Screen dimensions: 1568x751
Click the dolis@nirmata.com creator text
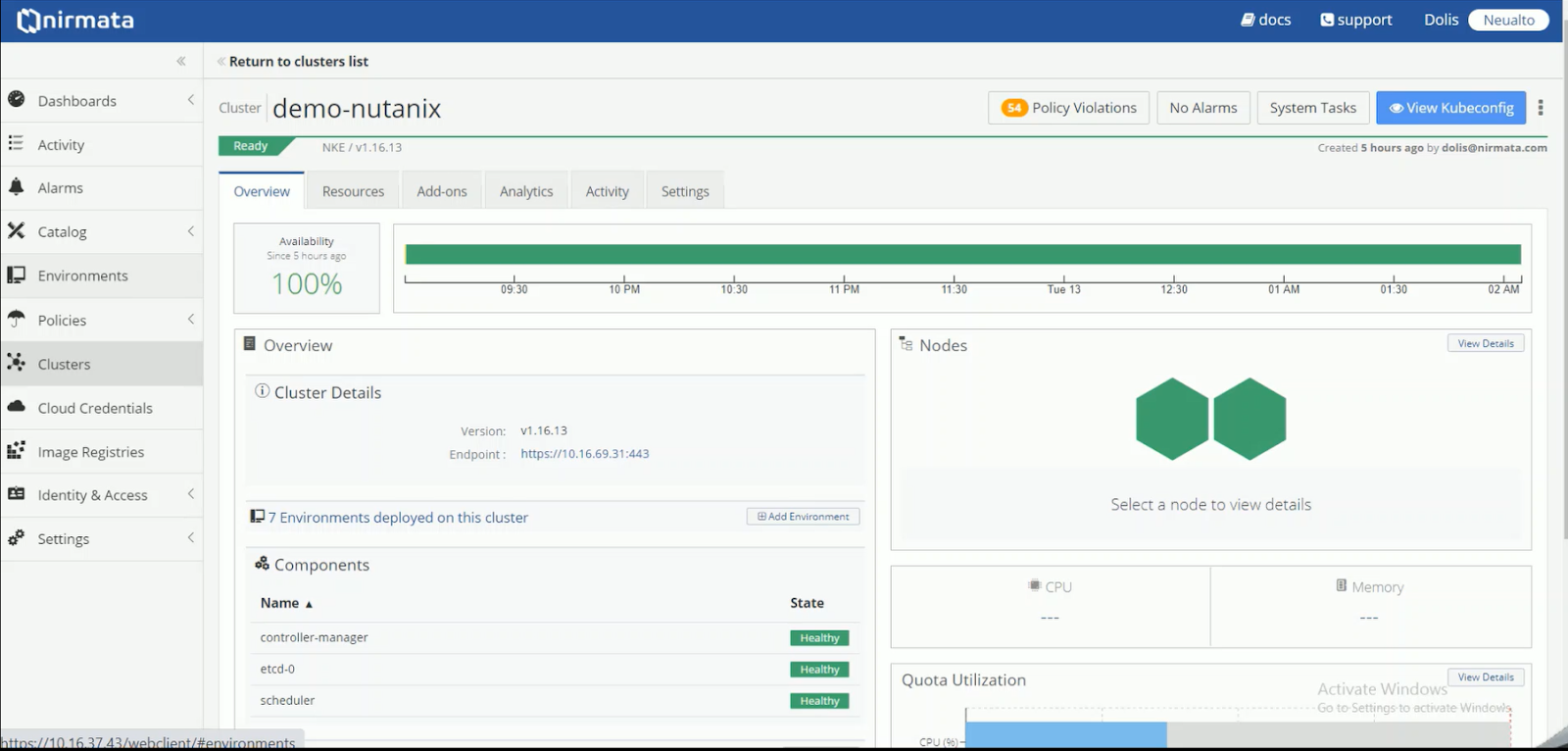coord(1494,148)
